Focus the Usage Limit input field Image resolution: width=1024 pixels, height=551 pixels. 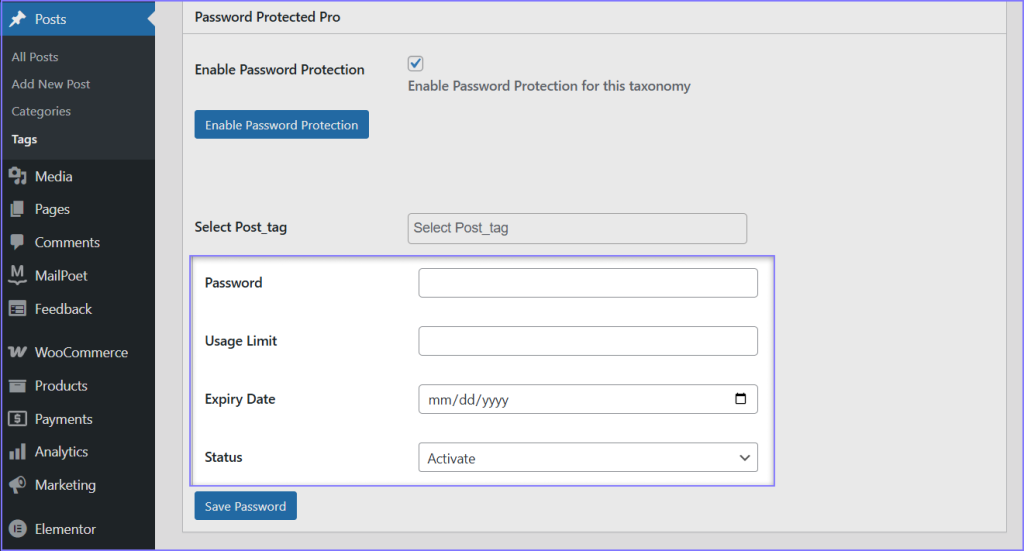click(x=587, y=341)
